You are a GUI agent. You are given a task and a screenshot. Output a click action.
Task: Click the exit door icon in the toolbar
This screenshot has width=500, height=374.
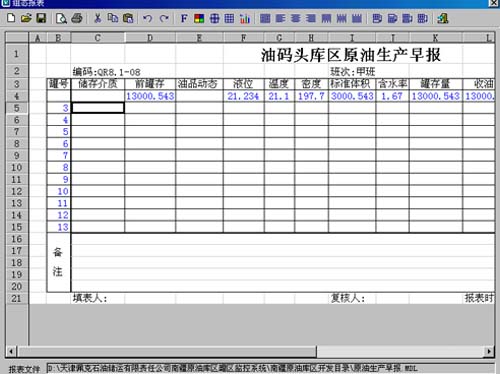(443, 18)
